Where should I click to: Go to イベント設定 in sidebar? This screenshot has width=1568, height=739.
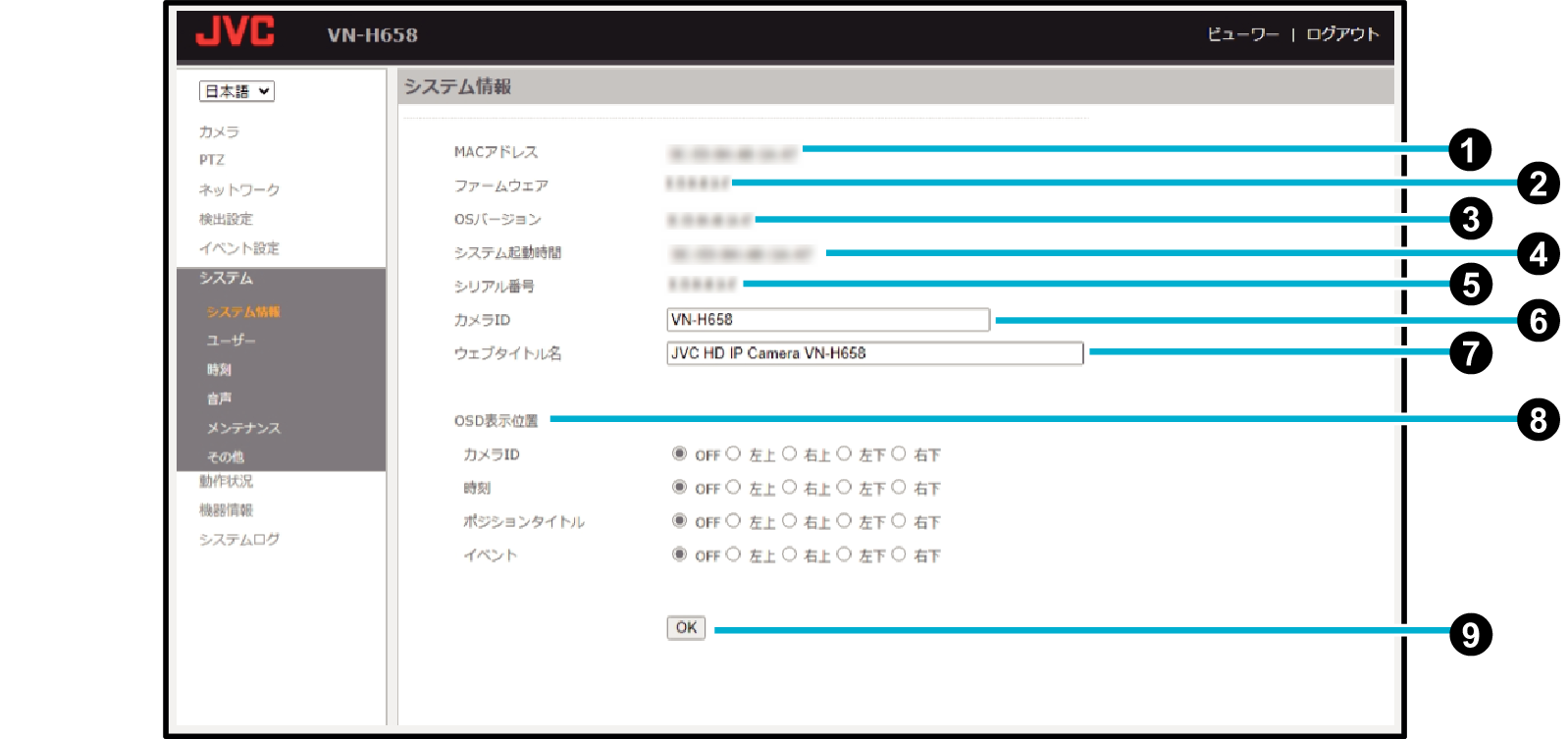[x=239, y=248]
